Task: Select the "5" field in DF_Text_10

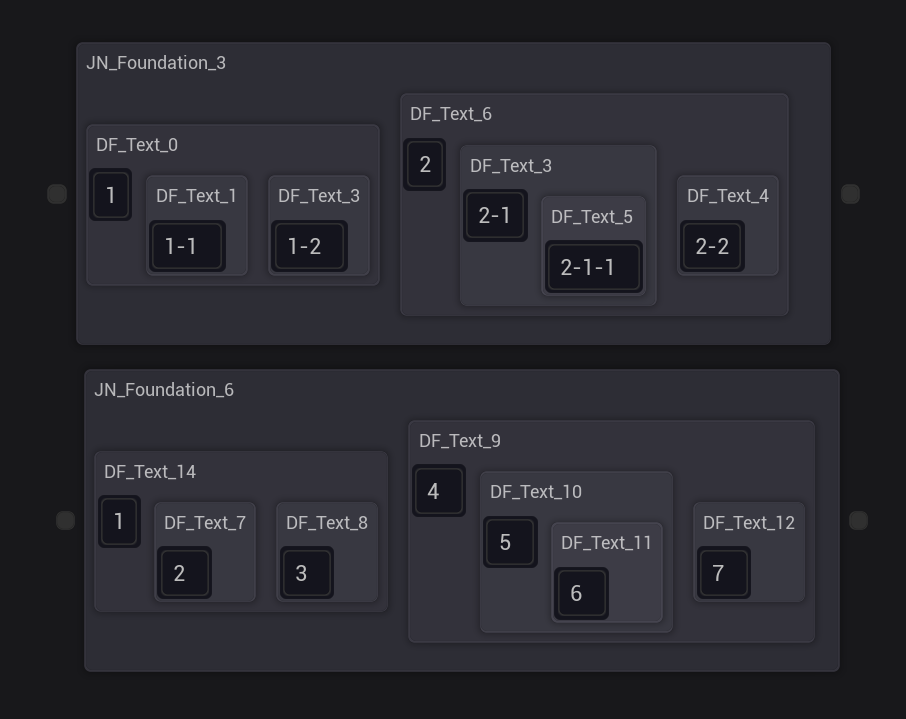Action: click(510, 542)
